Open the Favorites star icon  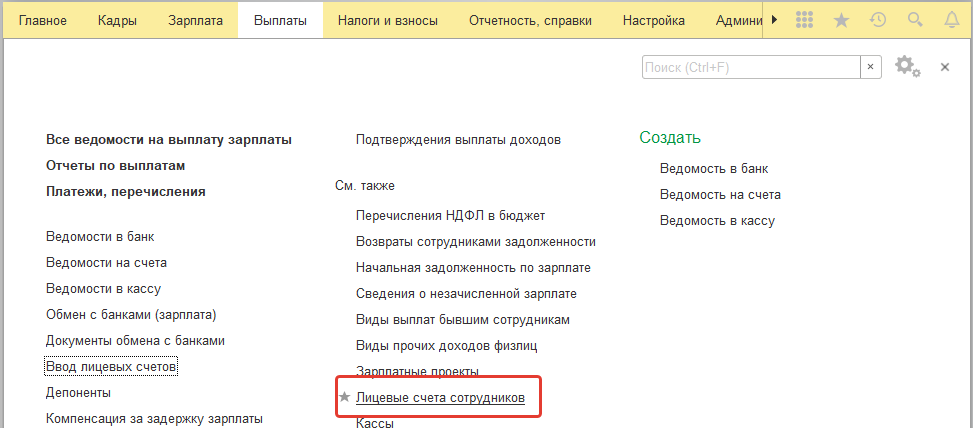(841, 20)
